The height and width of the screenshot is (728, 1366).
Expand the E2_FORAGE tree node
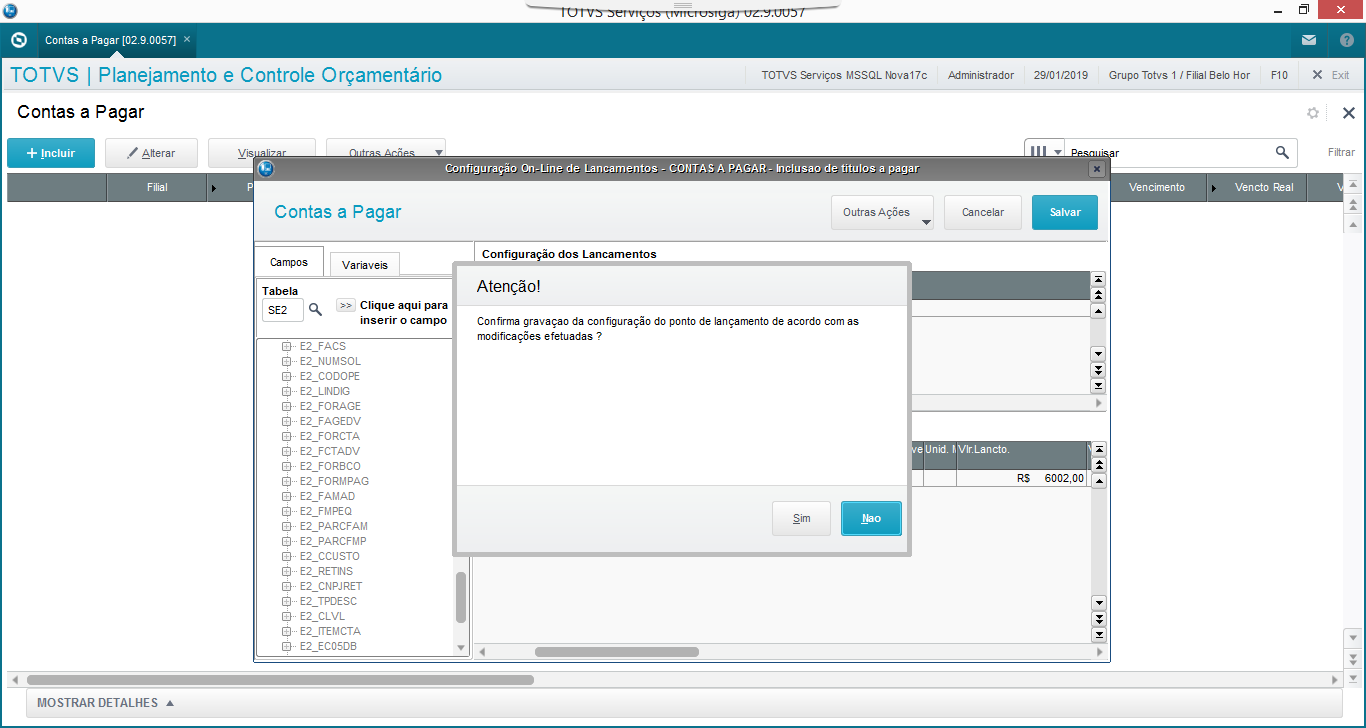pyautogui.click(x=287, y=406)
